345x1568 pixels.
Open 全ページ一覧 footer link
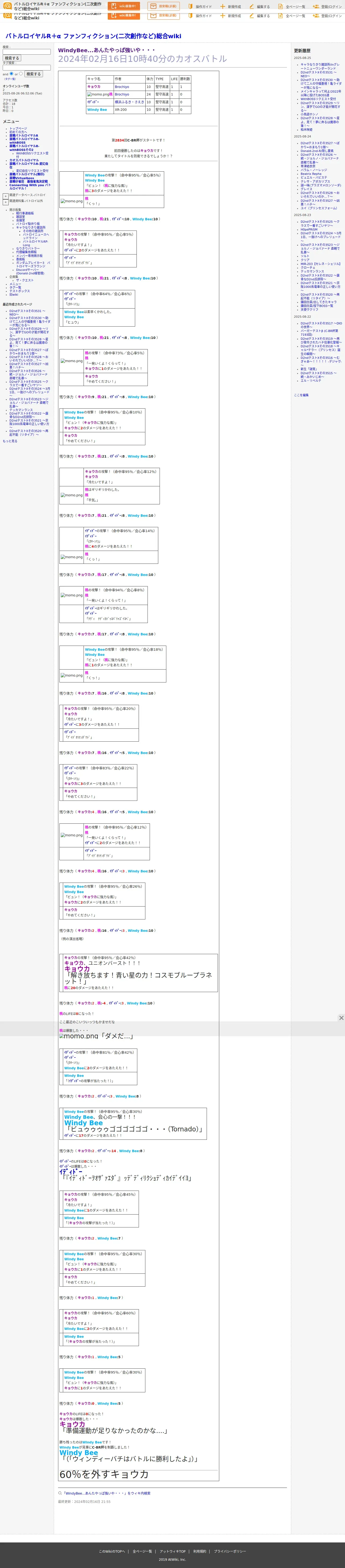142,1551
